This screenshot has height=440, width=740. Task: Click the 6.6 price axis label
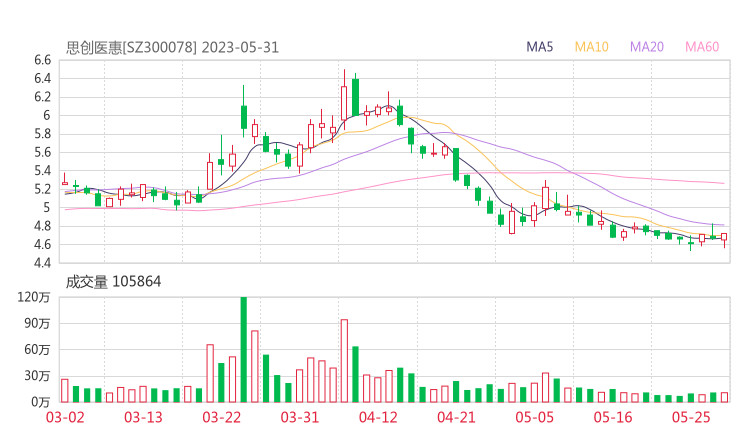pos(42,60)
